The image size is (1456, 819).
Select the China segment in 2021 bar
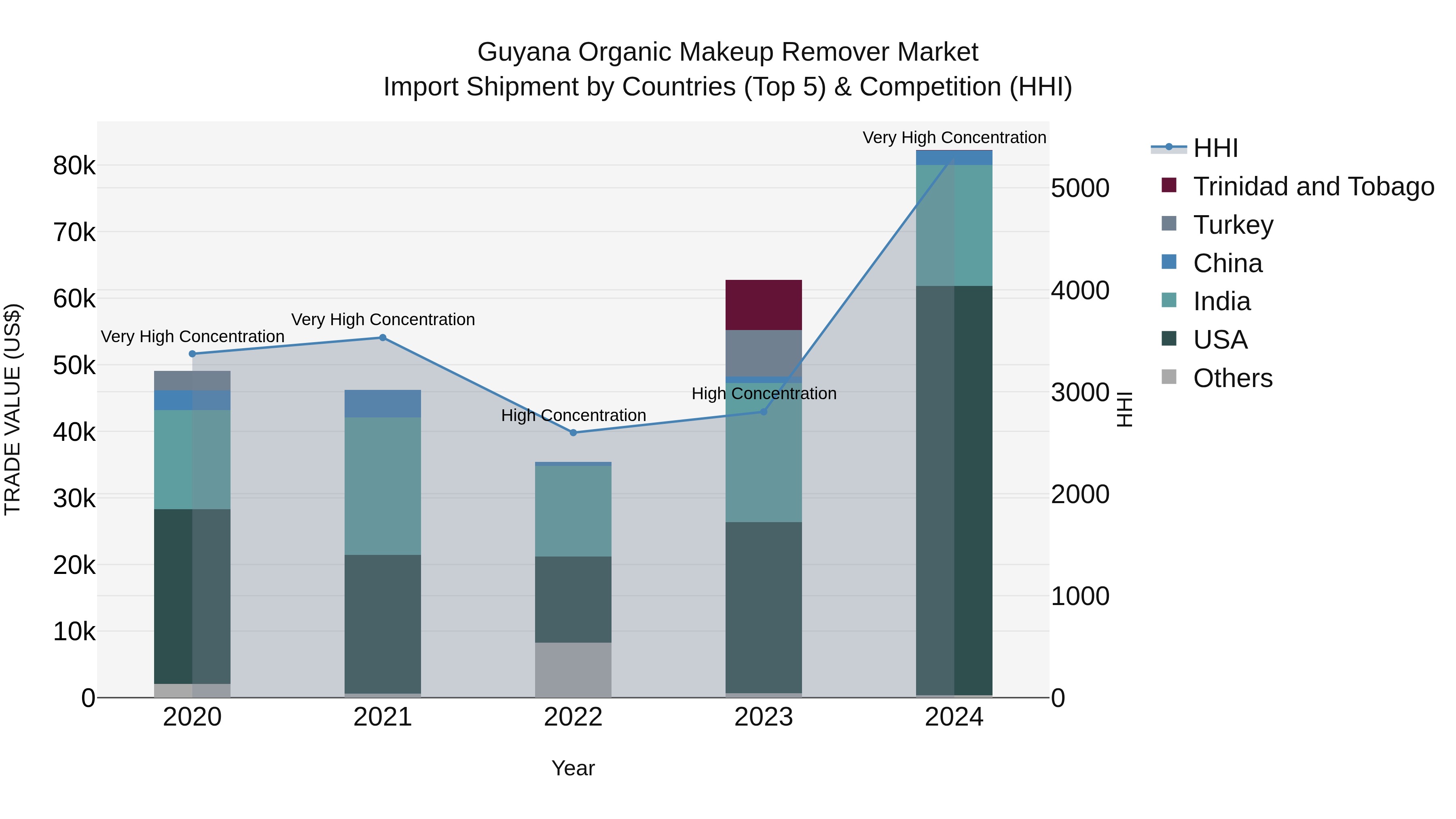[x=383, y=404]
